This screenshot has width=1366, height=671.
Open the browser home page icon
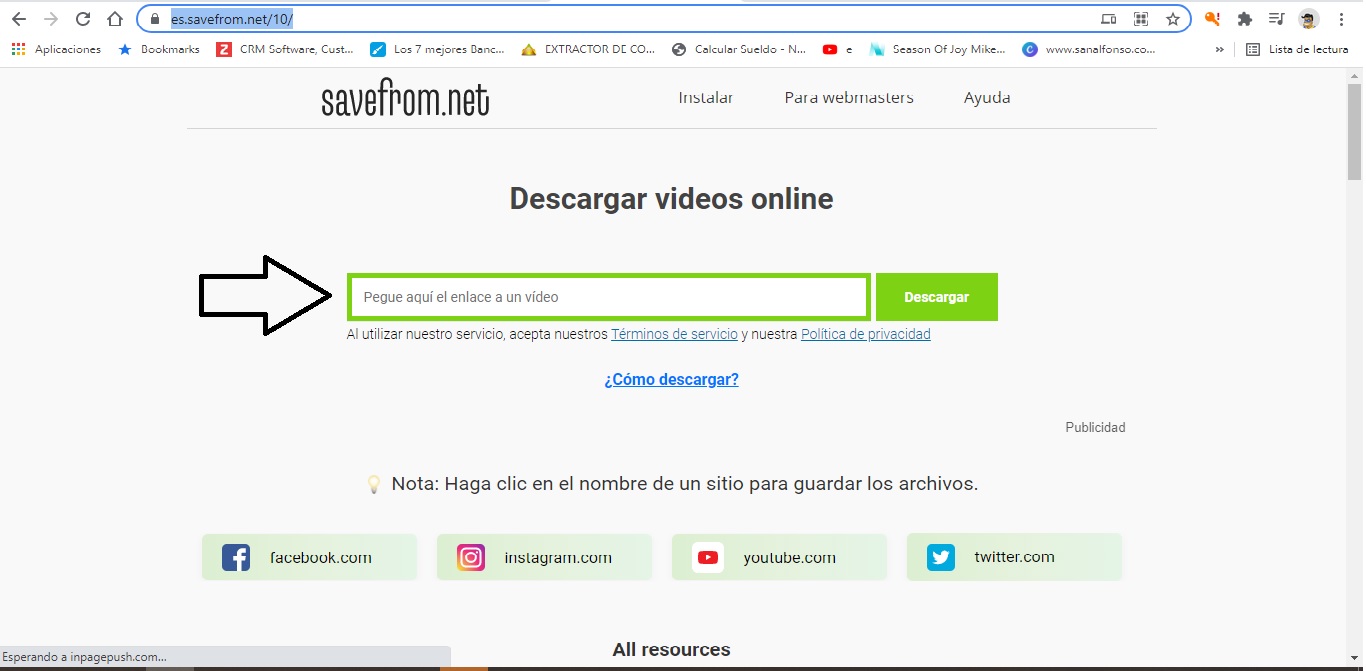pyautogui.click(x=115, y=19)
